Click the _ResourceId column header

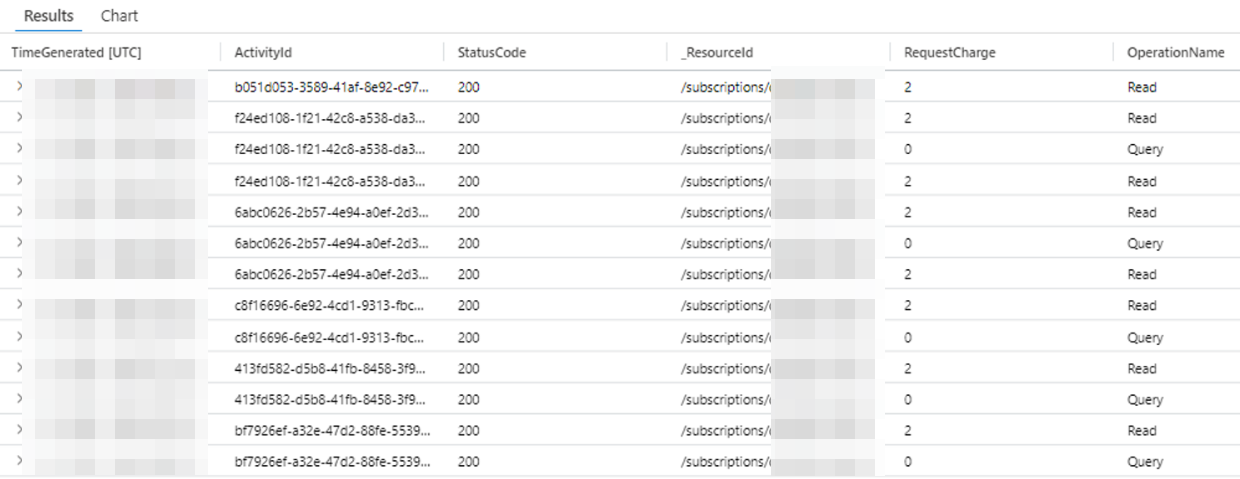pyautogui.click(x=716, y=53)
